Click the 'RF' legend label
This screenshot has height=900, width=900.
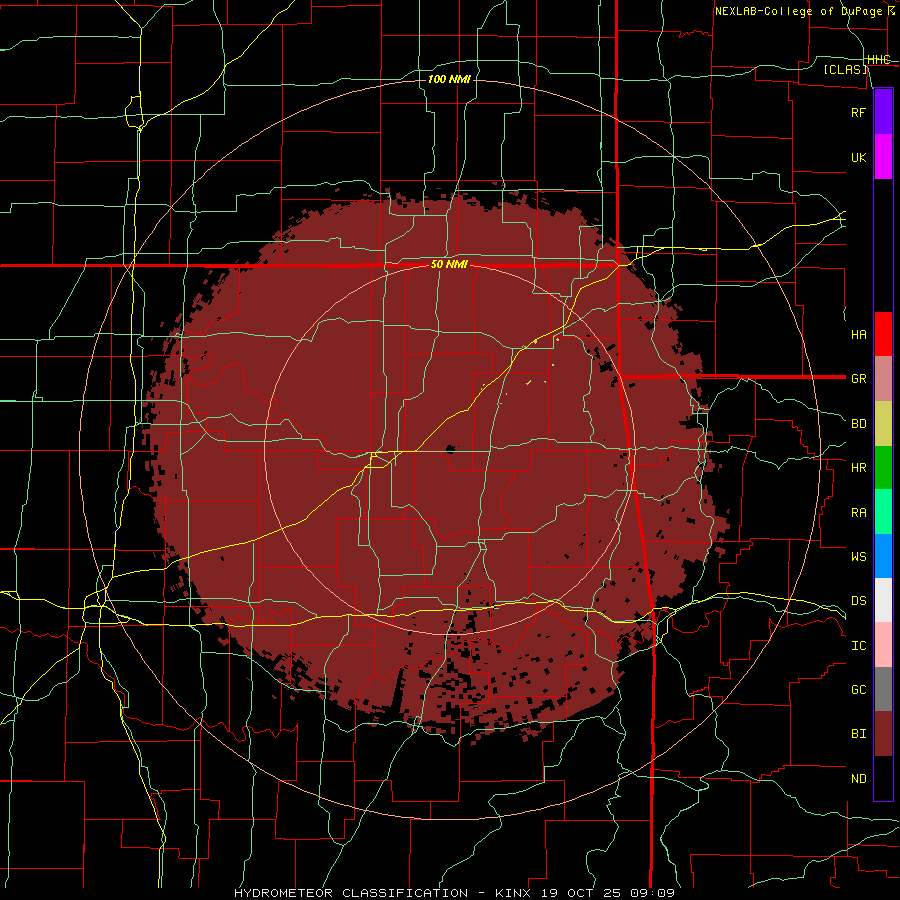(859, 112)
